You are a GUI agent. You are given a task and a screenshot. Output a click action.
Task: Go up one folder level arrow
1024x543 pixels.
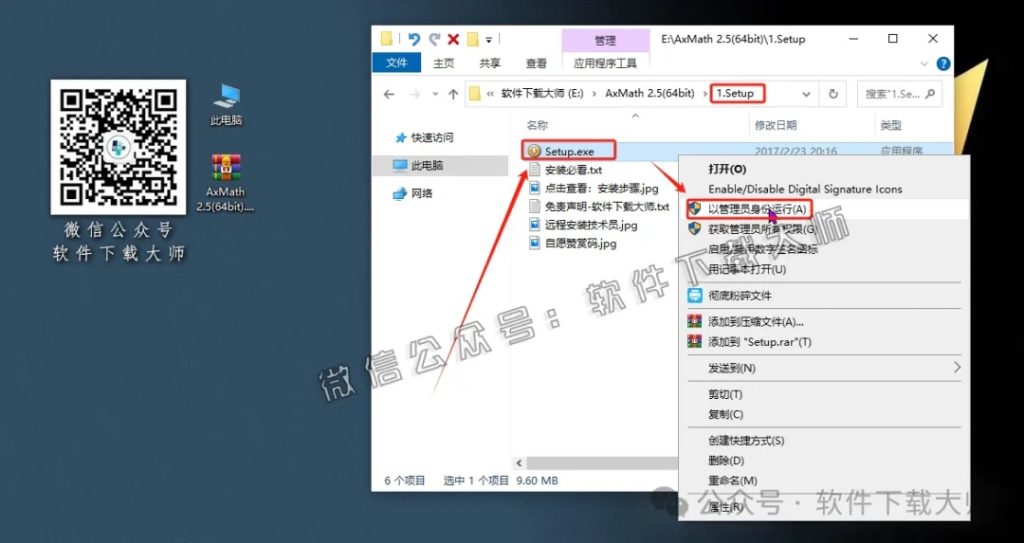[x=453, y=94]
